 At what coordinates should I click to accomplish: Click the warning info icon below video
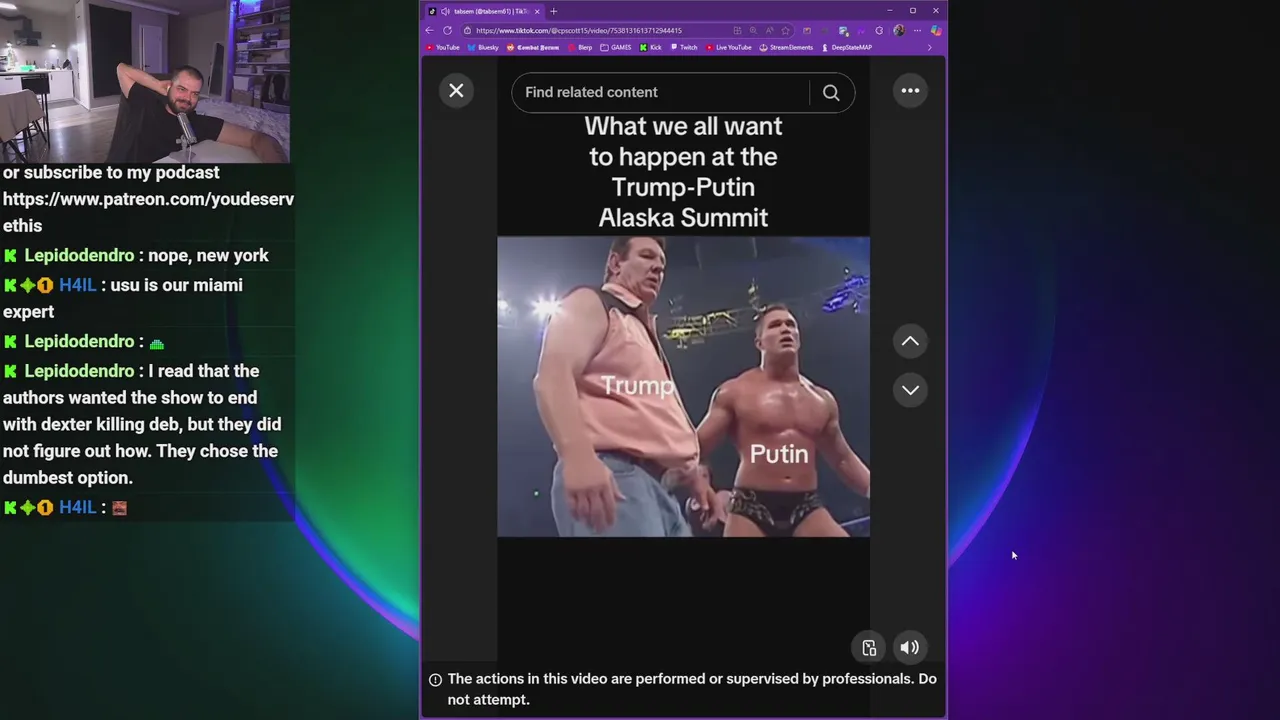click(435, 679)
